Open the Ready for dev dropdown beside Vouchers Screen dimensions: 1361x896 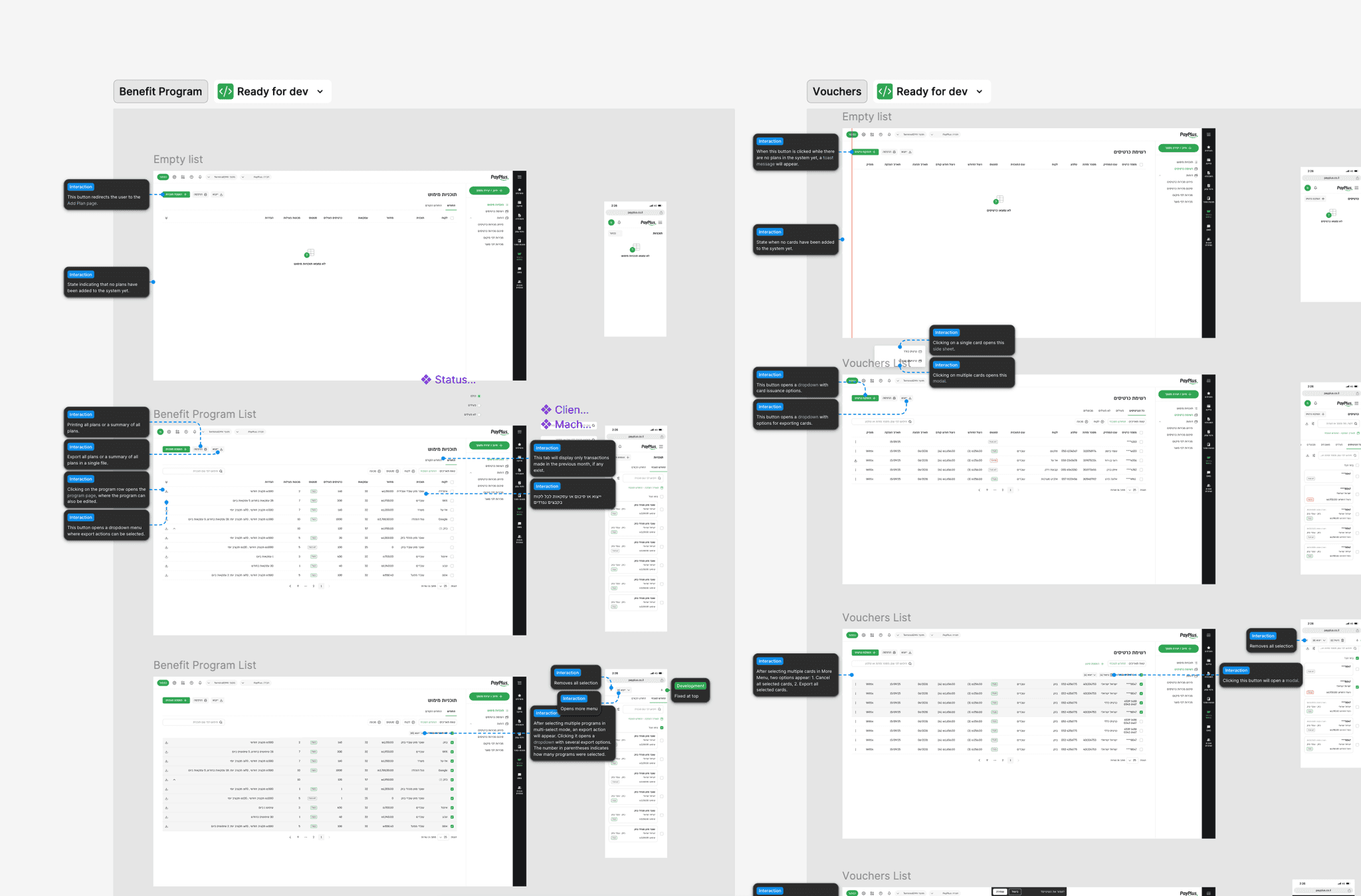tap(980, 92)
